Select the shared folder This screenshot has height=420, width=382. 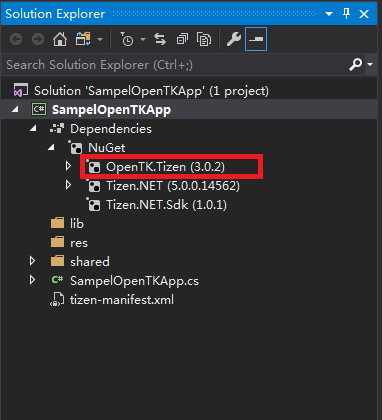[90, 262]
